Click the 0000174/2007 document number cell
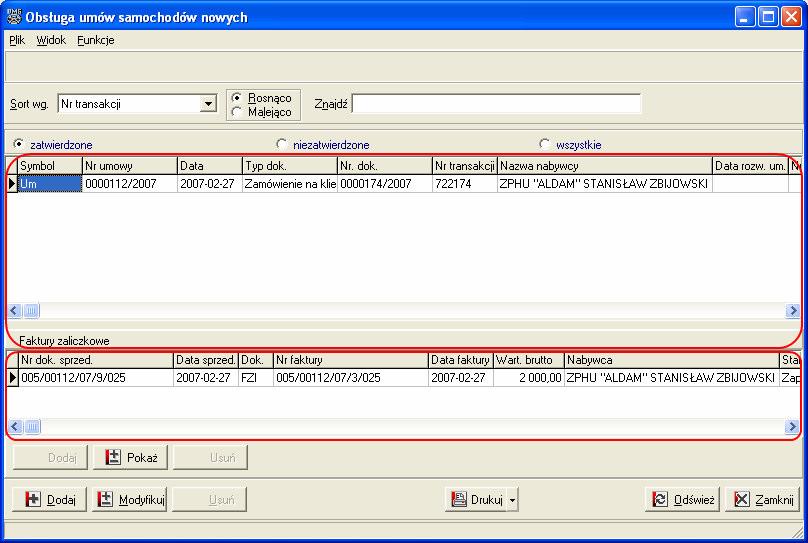The width and height of the screenshot is (808, 543). (385, 184)
